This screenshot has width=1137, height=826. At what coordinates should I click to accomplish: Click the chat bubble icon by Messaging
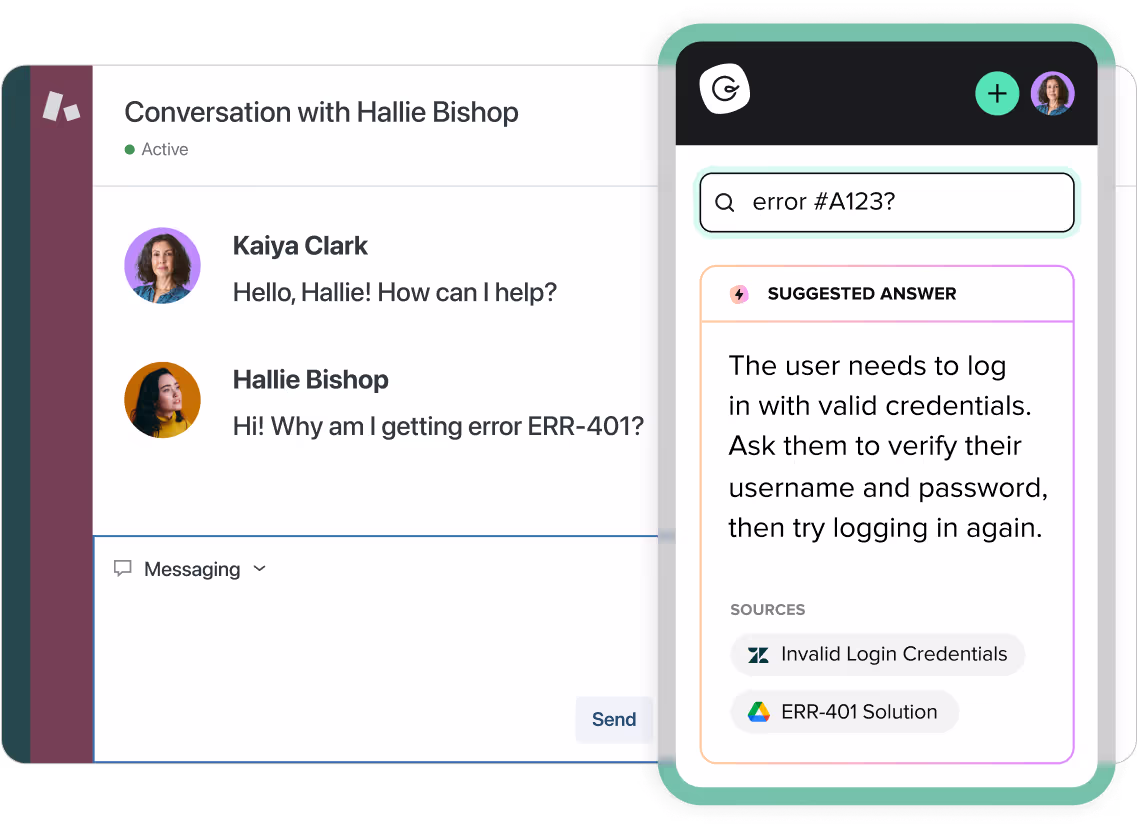click(123, 569)
